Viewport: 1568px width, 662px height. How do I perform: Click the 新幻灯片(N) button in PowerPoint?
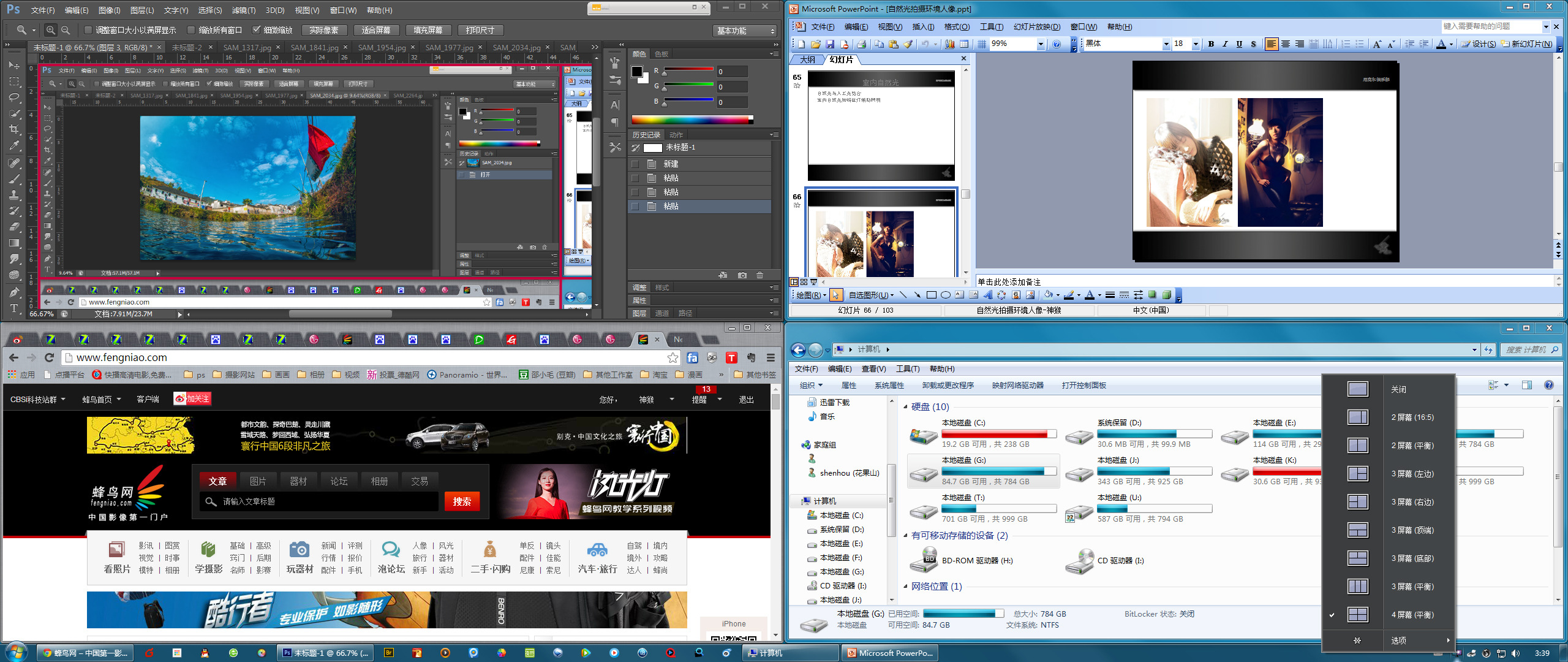click(1526, 44)
